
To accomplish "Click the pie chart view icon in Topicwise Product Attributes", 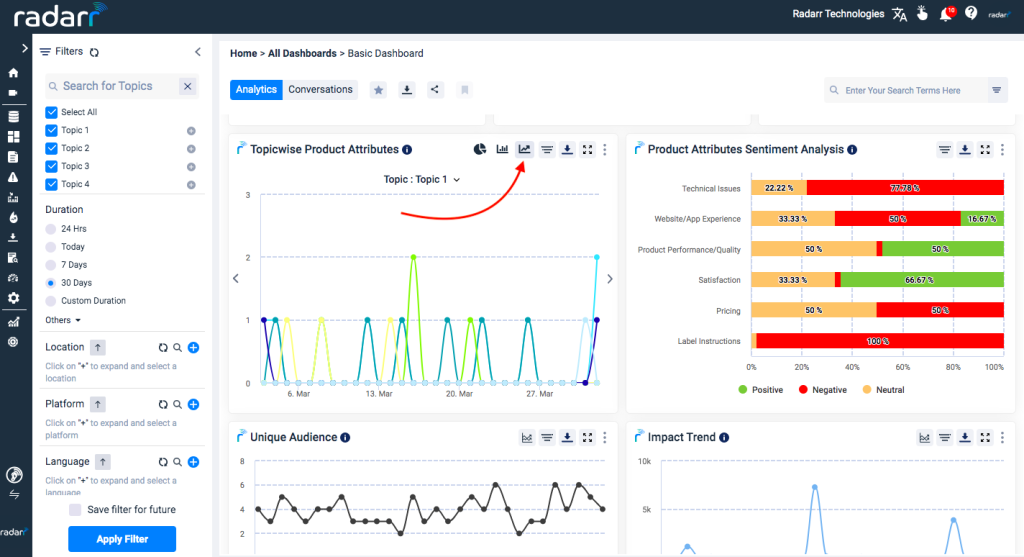I will [x=480, y=150].
